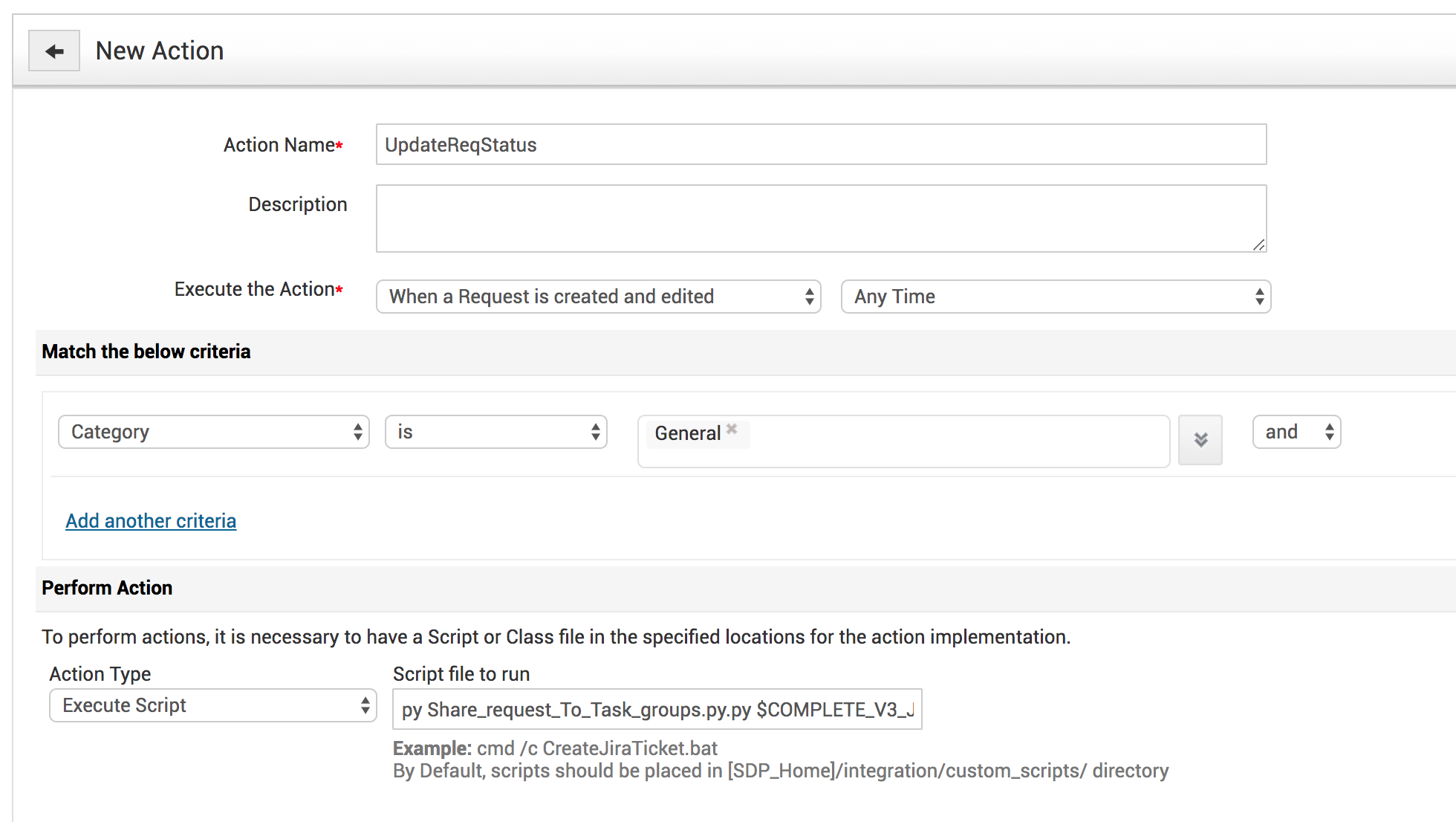The height and width of the screenshot is (822, 1456).
Task: Click the New Action page title
Action: (160, 51)
